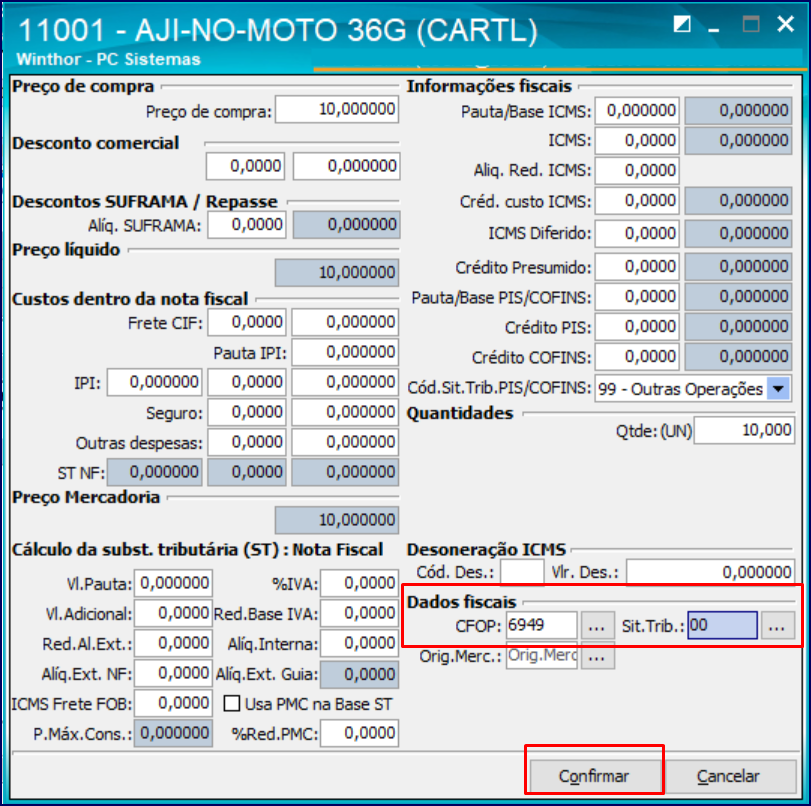Click the Crédito Presumido percentage field
811x806 pixels.
point(637,267)
